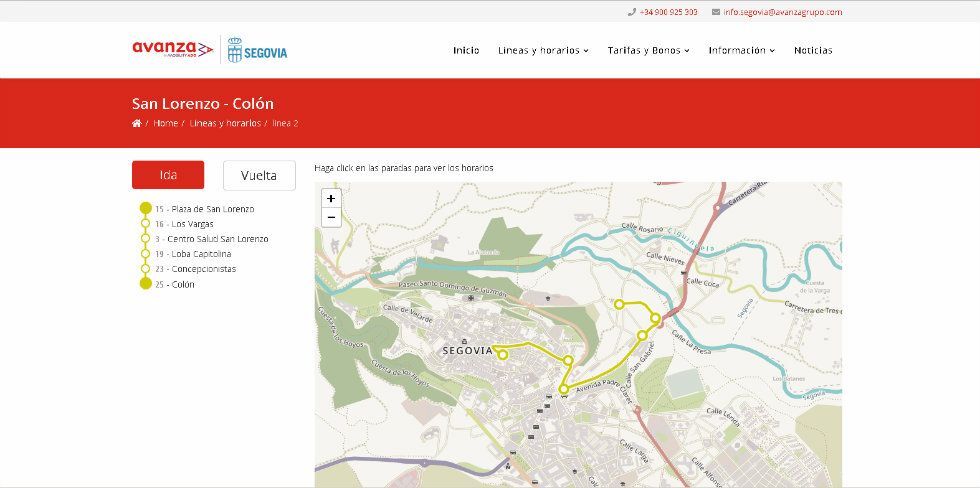Open the Noticias page

pos(813,50)
